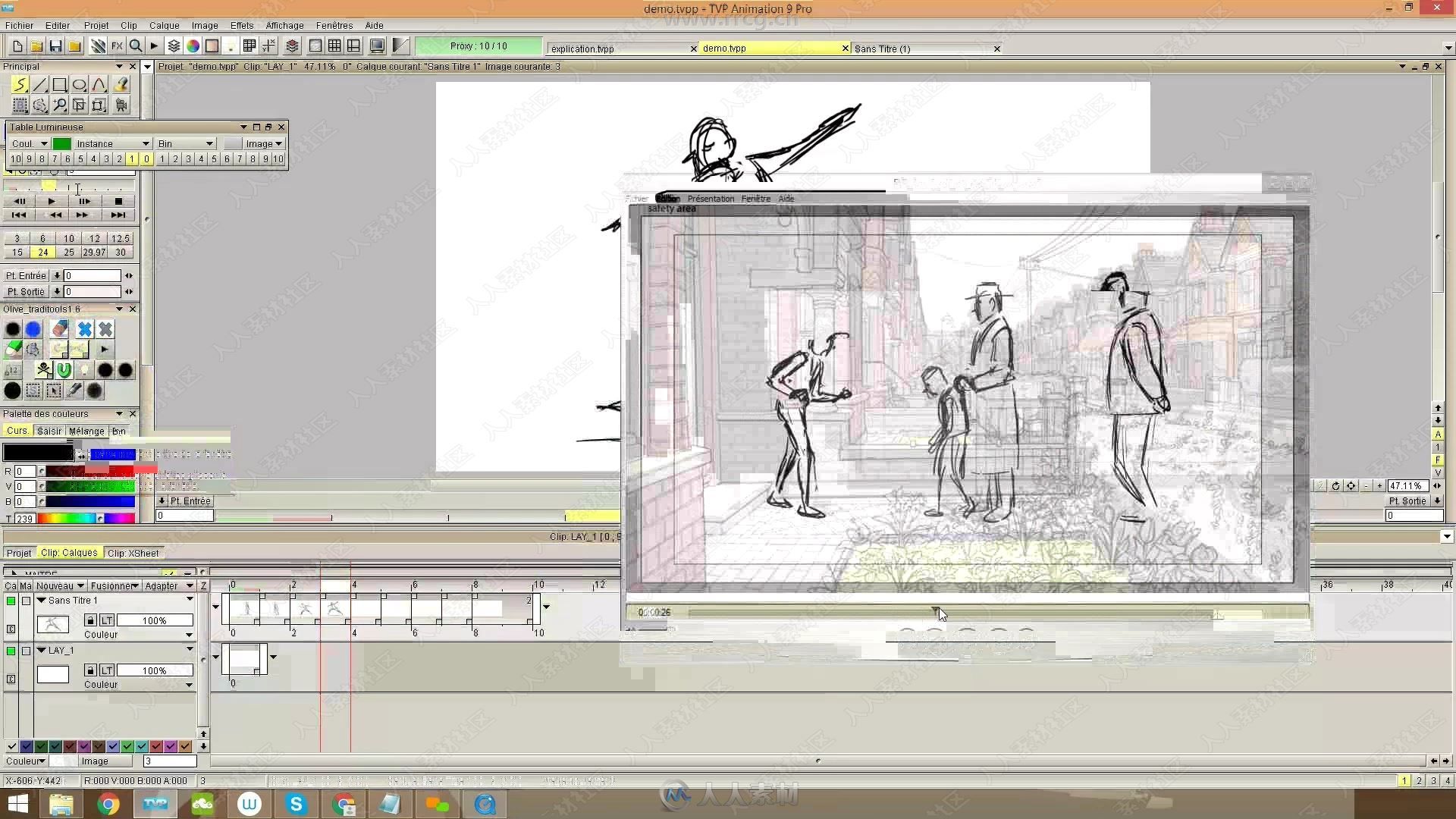Screen dimensions: 1456x819
Task: Stop playback with the stop button
Action: tap(118, 201)
